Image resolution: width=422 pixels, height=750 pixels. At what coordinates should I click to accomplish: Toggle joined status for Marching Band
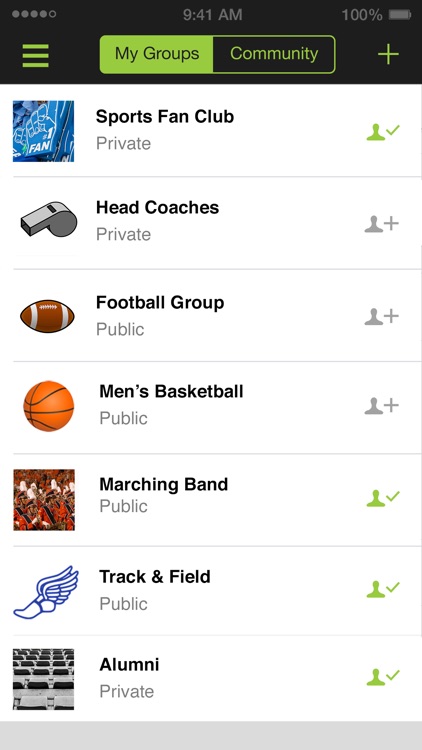(x=383, y=498)
